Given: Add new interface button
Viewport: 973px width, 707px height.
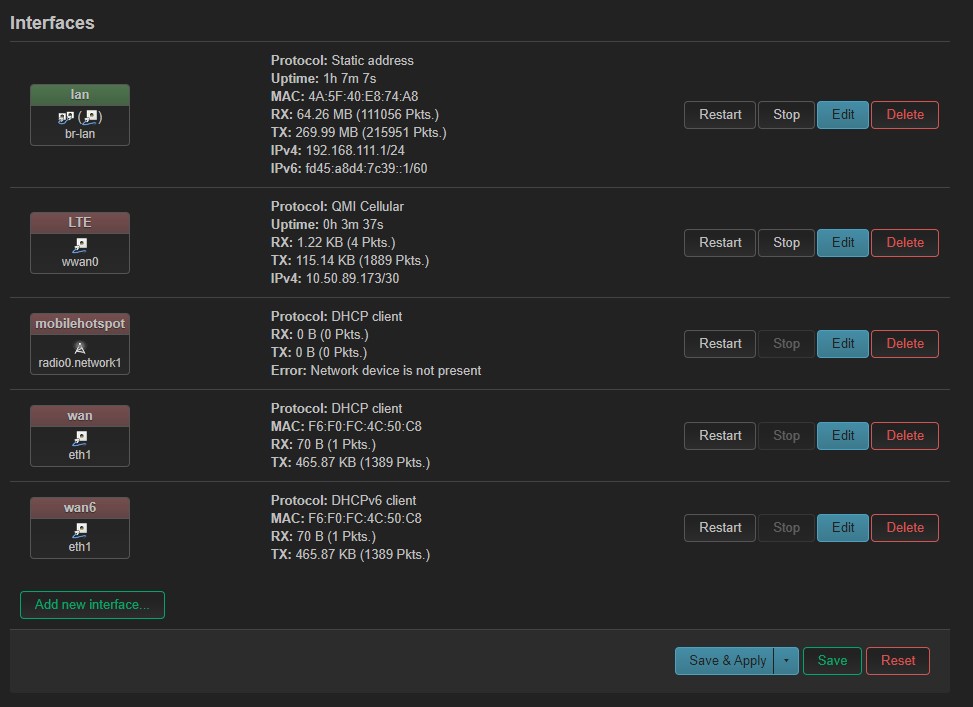Looking at the screenshot, I should pyautogui.click(x=92, y=605).
